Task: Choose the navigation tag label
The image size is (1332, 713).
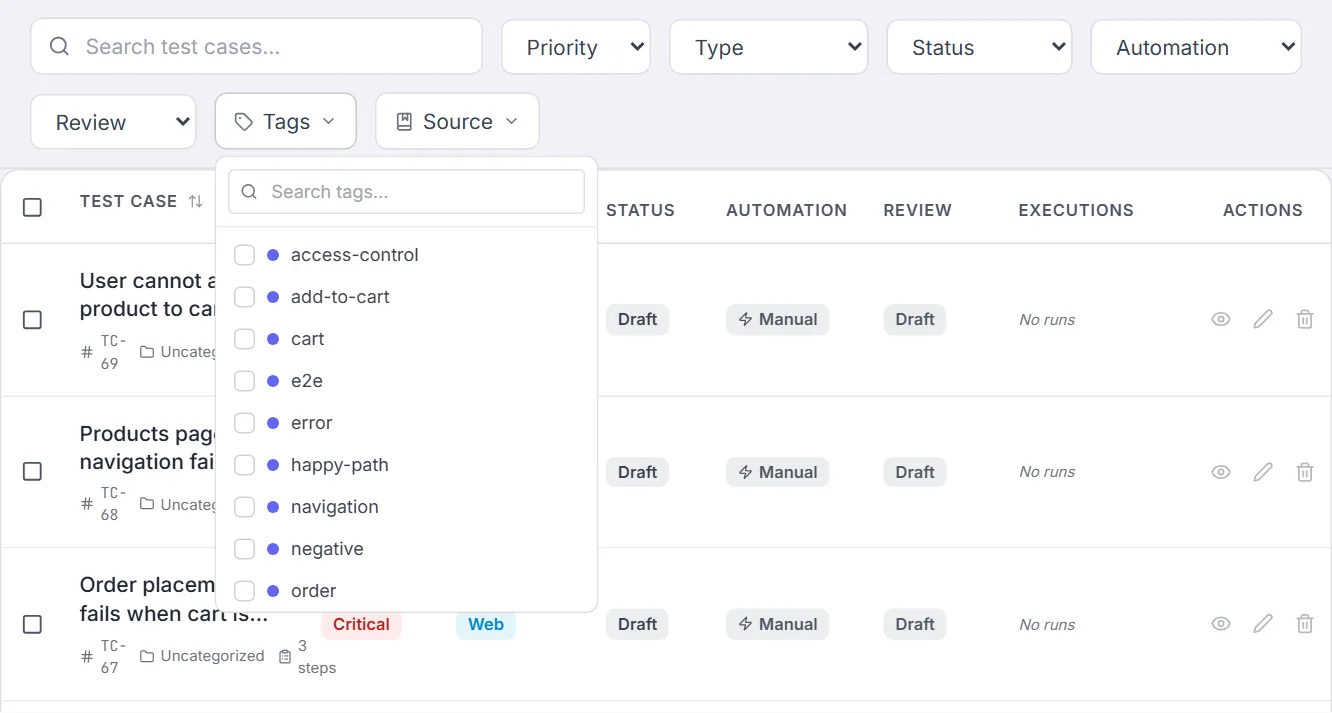Action: point(335,507)
